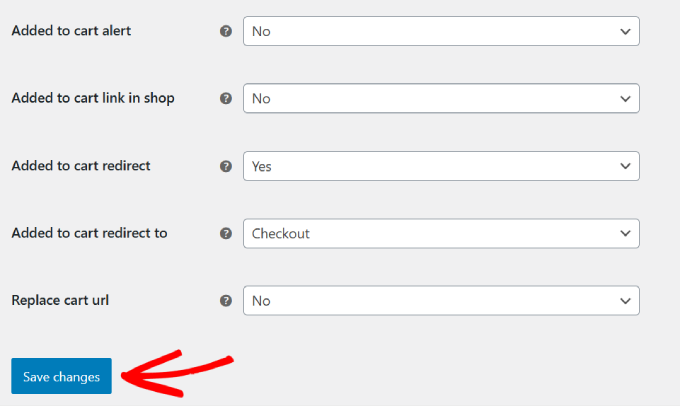This screenshot has height=406, width=680.
Task: Click chevron arrow on Replace cart url select
Action: point(625,300)
